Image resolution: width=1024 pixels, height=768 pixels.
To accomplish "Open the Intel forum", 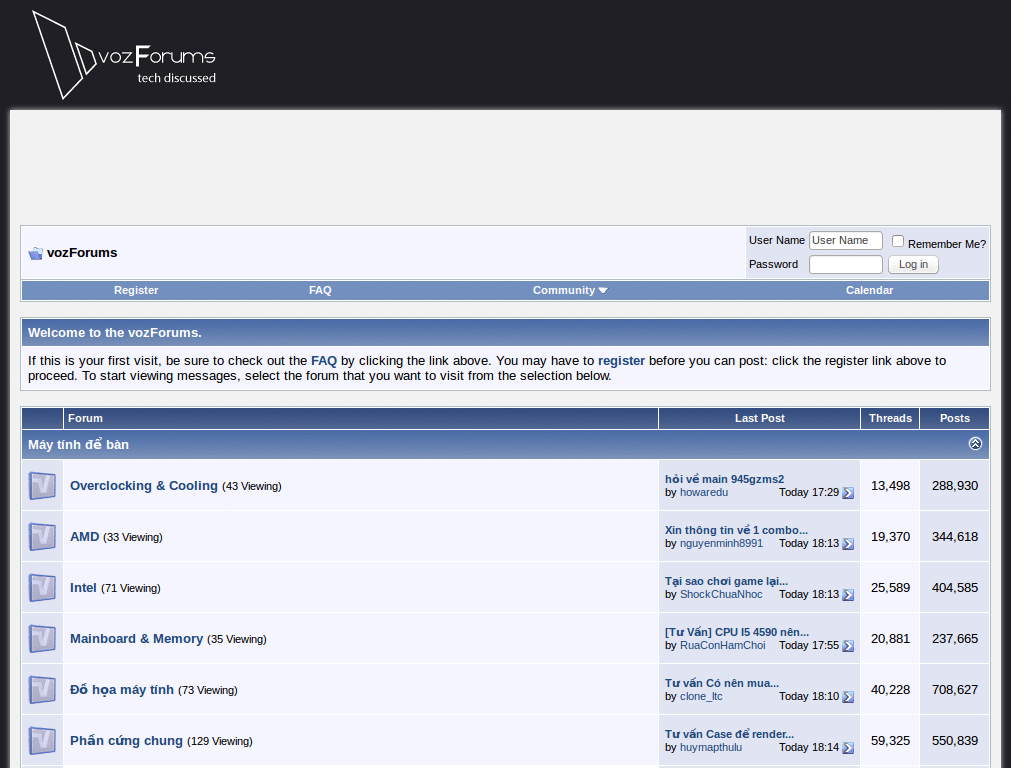I will point(83,588).
